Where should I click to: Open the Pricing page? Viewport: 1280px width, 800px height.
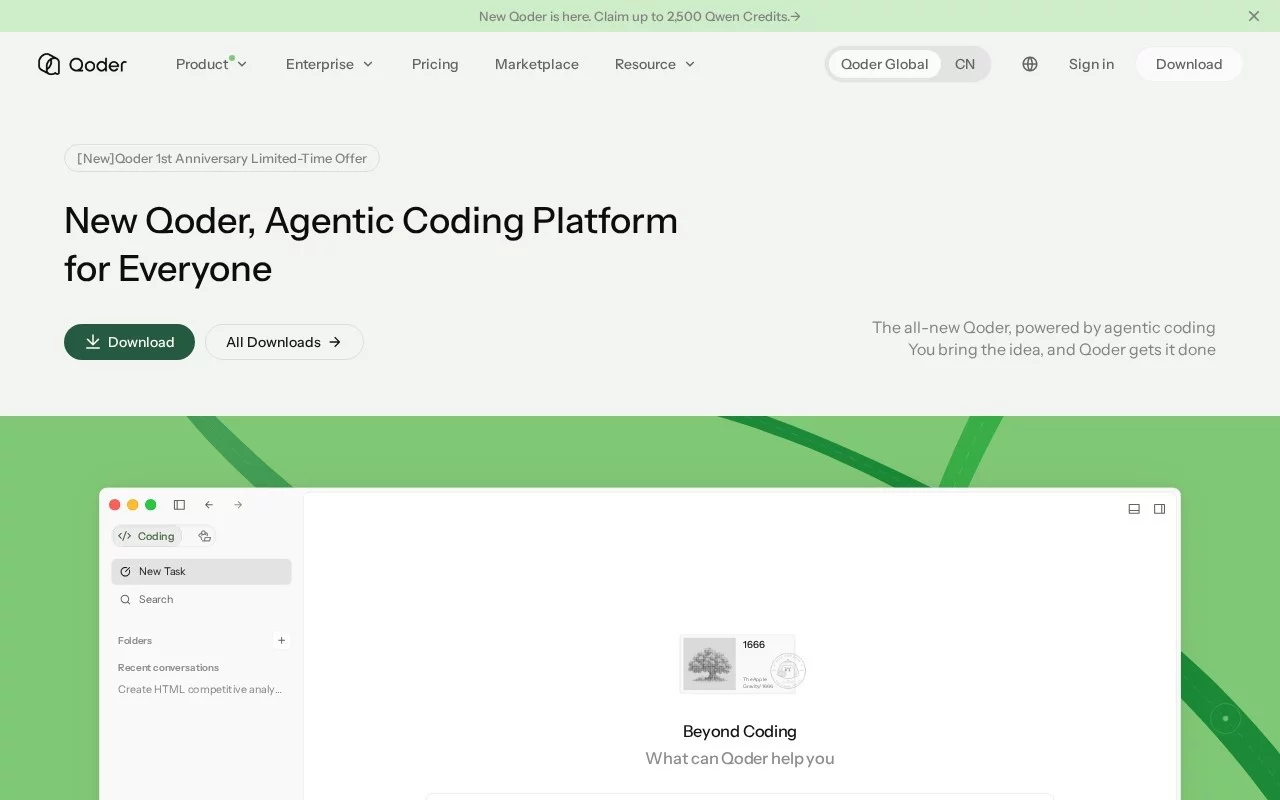pos(435,64)
